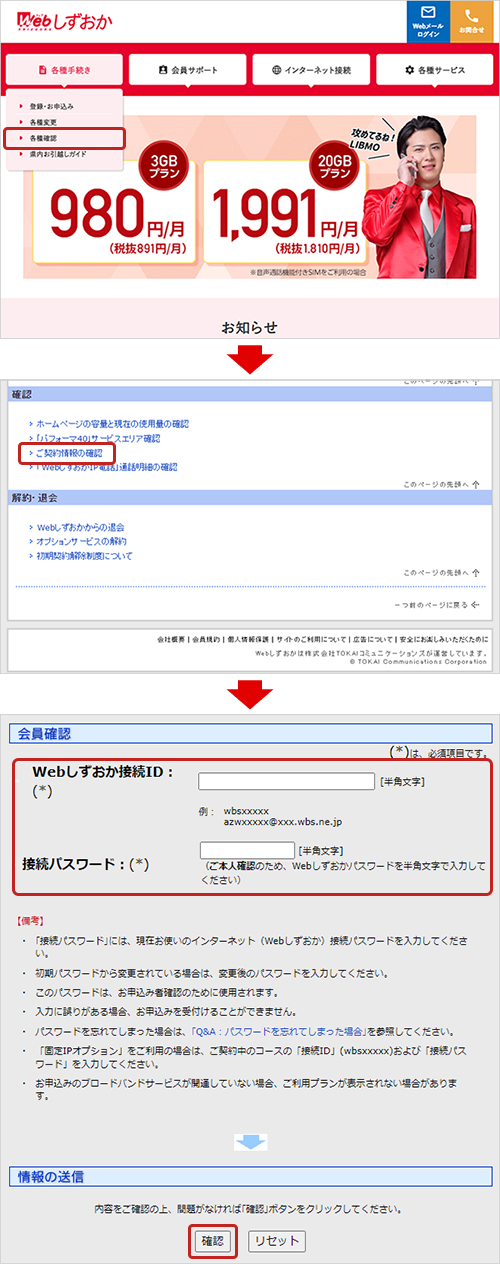500x1264 pixels.
Task: Open オプションサービスの解約 link
Action: 82,541
